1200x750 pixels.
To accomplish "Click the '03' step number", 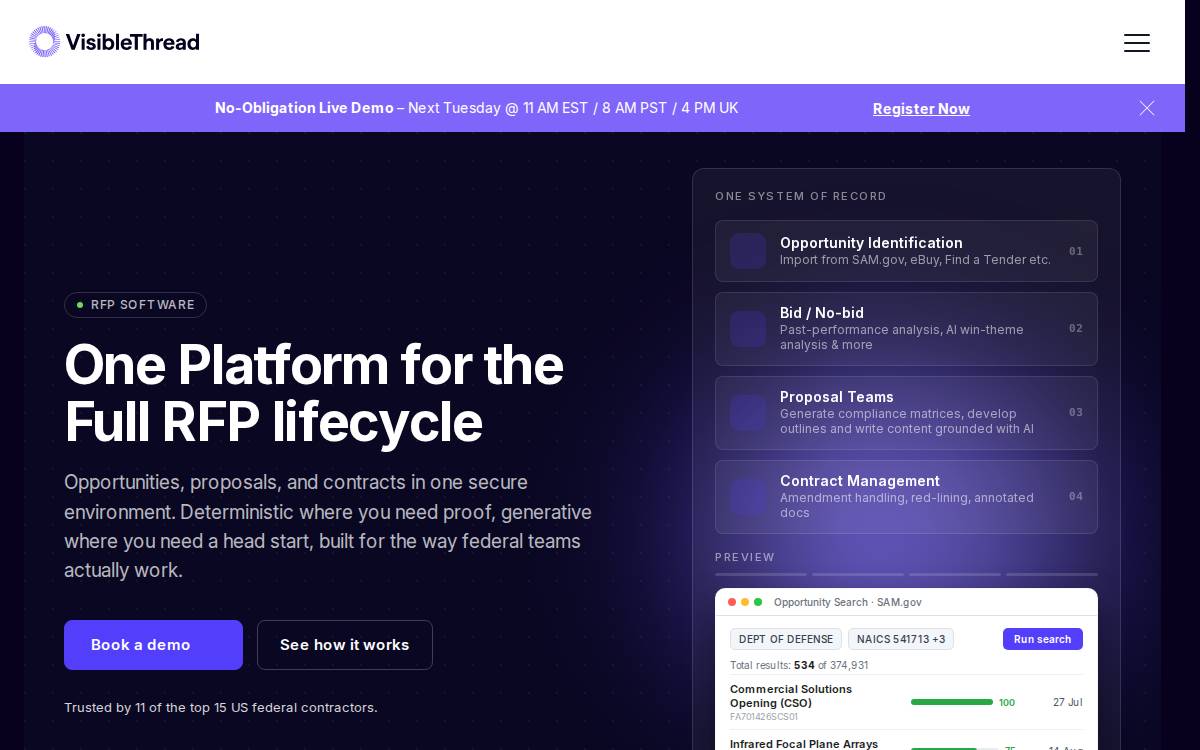I will click(1076, 412).
